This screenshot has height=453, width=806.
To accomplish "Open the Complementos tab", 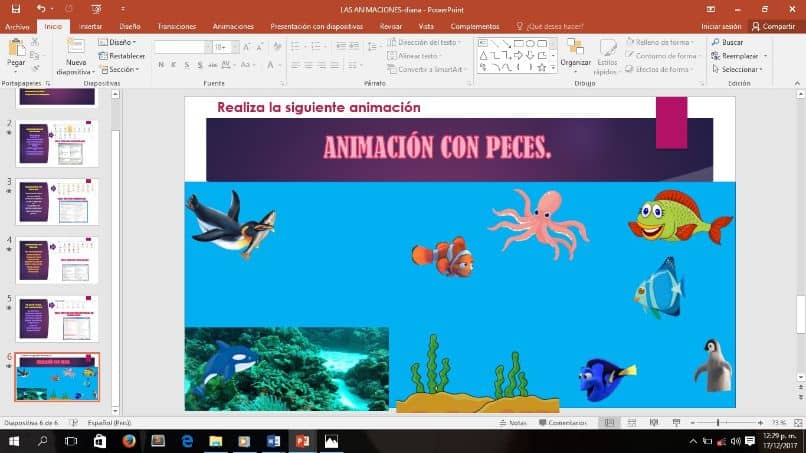I will (475, 26).
